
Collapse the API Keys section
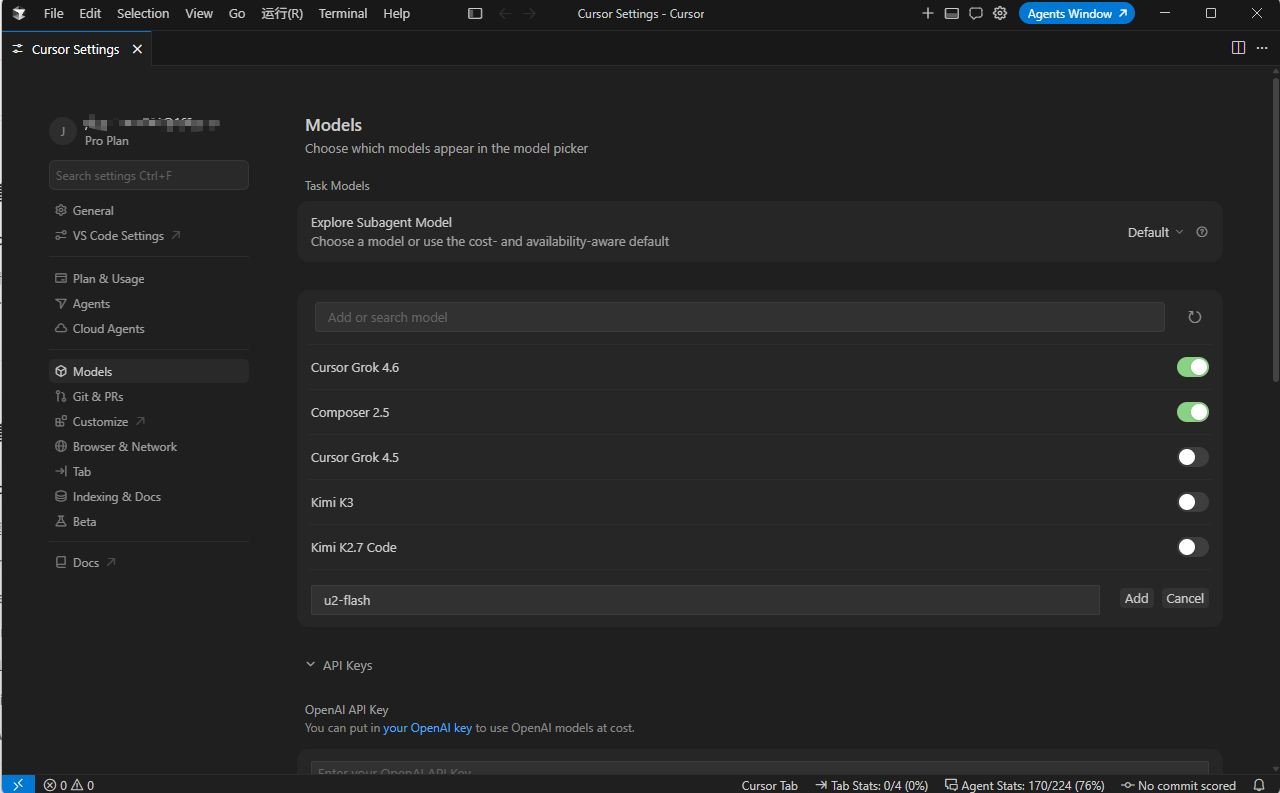[339, 665]
